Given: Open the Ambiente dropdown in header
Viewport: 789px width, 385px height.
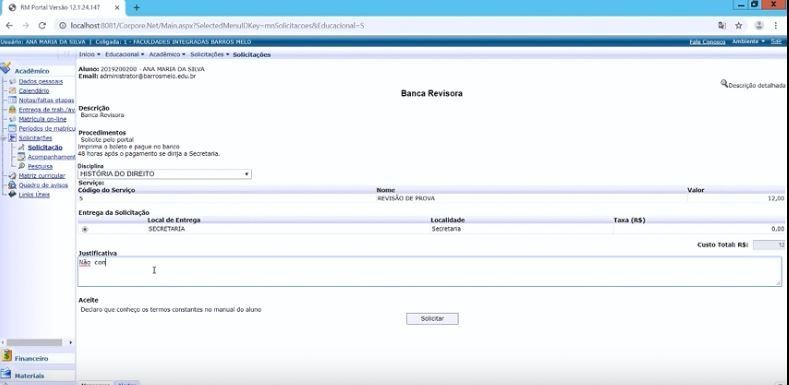Looking at the screenshot, I should [x=749, y=41].
